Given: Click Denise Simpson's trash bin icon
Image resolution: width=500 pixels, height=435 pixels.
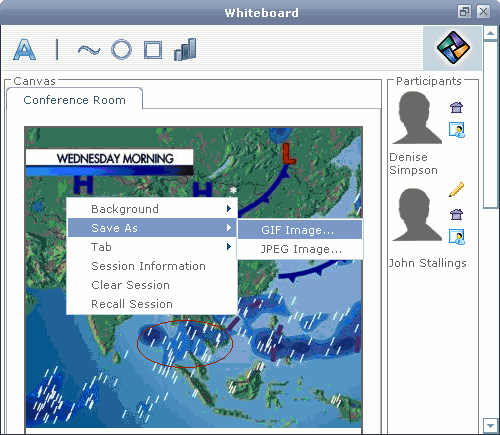Looking at the screenshot, I should coord(456,107).
